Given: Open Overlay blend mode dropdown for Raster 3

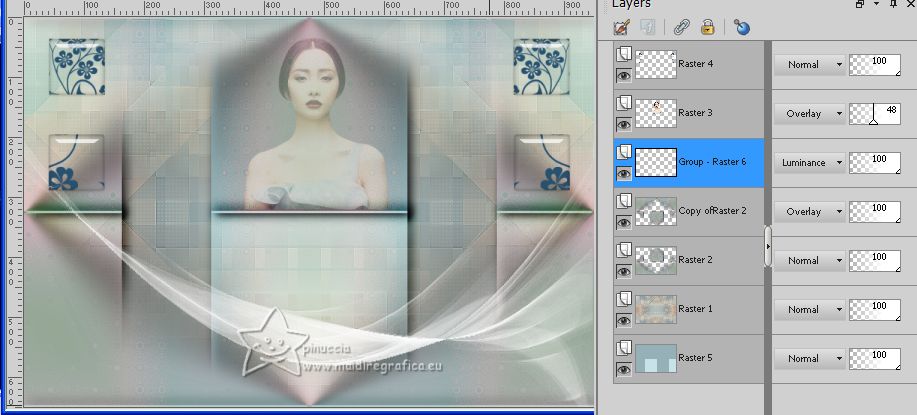Looking at the screenshot, I should click(810, 114).
